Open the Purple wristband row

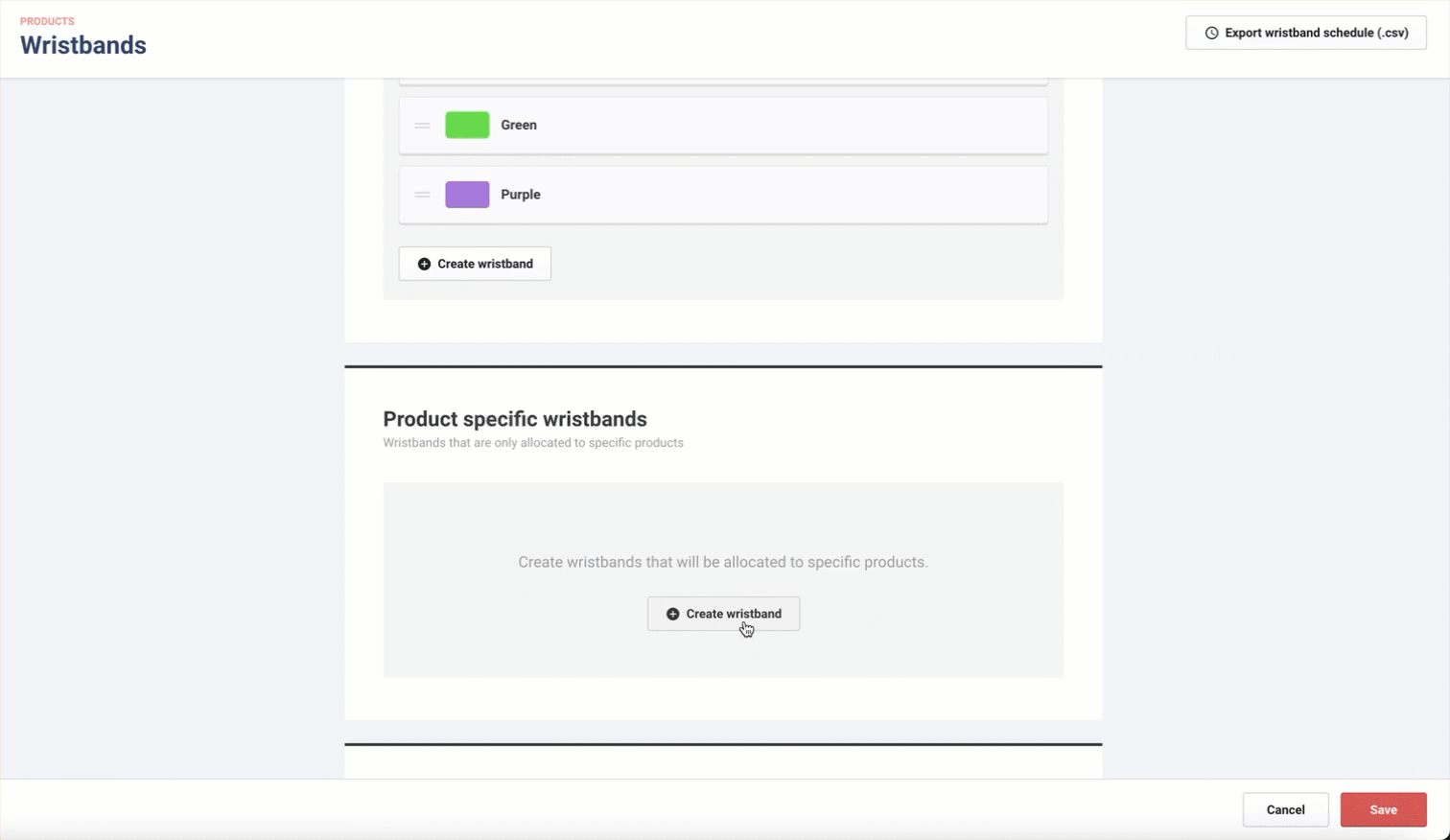point(767,195)
